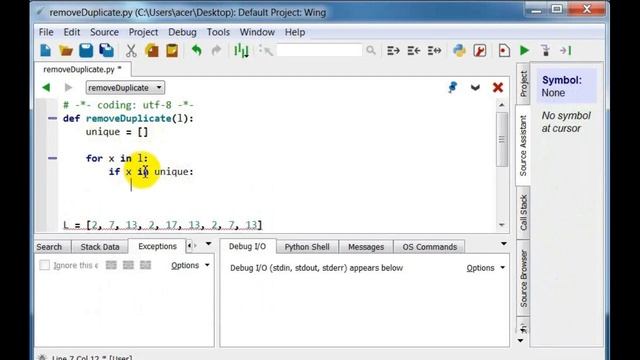640x360 pixels.
Task: Select the removeDuplicate.py editor tab
Action: coord(82,69)
